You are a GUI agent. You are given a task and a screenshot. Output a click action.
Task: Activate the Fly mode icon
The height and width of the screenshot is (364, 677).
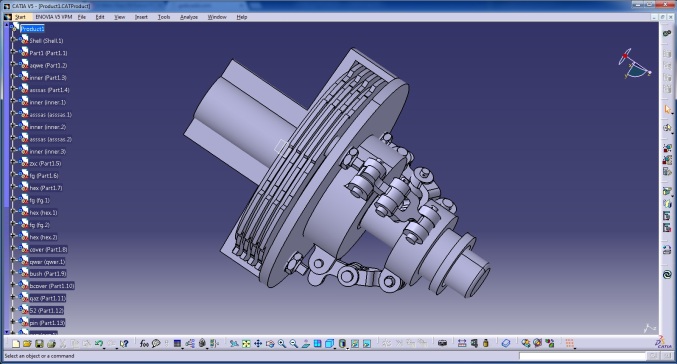tap(234, 344)
